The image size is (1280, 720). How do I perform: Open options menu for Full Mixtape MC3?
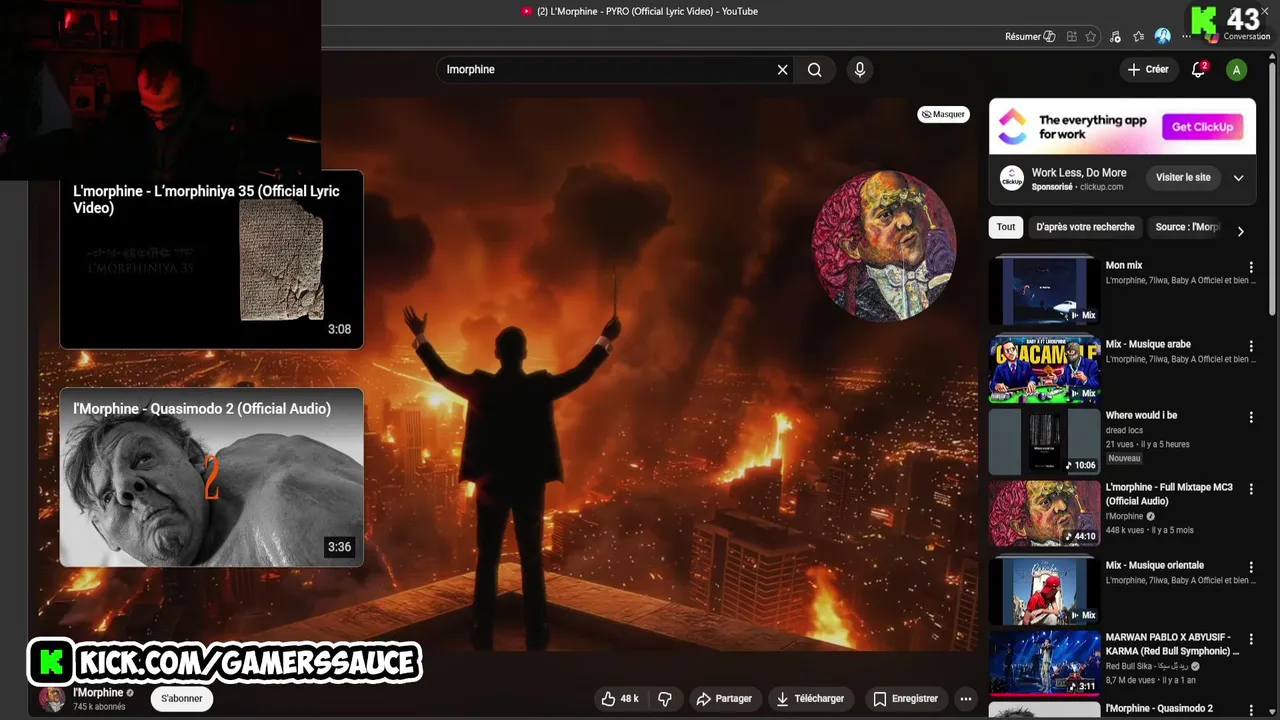click(x=1250, y=490)
